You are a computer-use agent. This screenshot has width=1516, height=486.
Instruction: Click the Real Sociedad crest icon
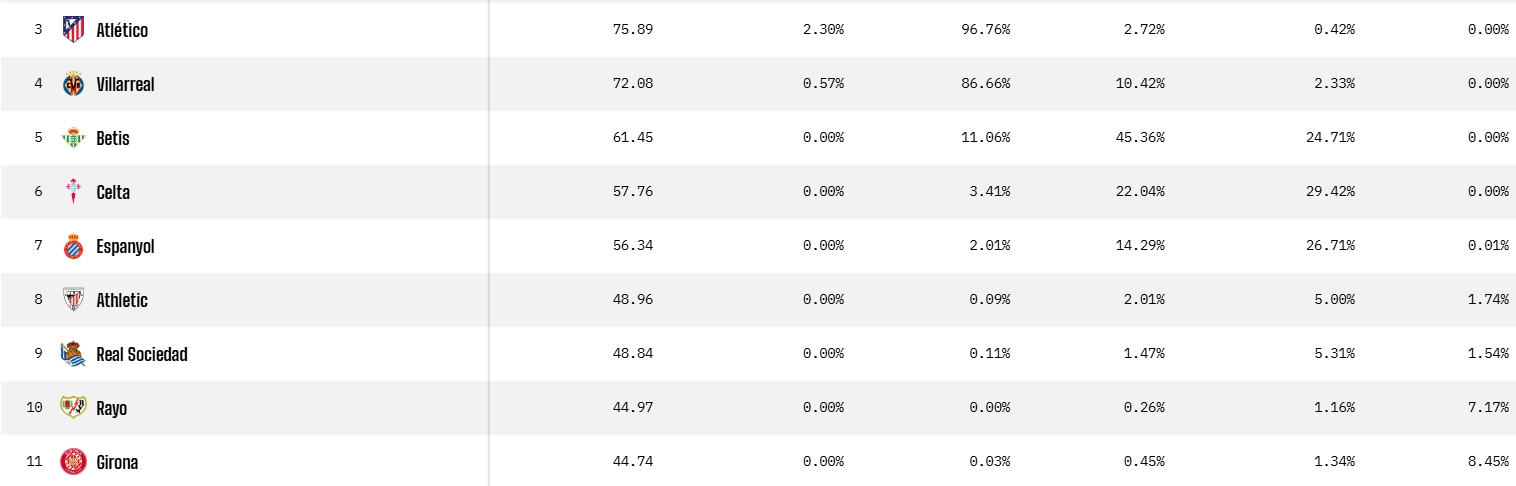[73, 354]
